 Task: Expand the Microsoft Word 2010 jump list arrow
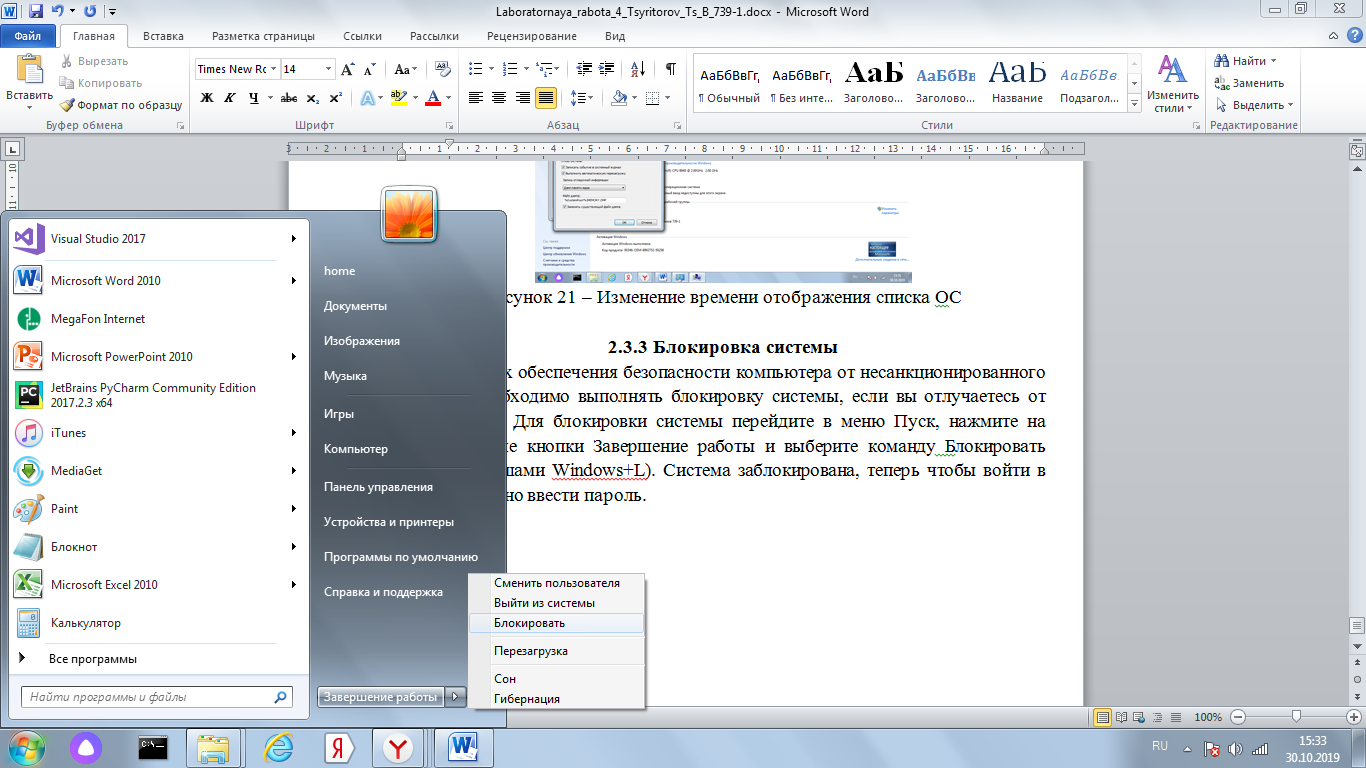(293, 281)
